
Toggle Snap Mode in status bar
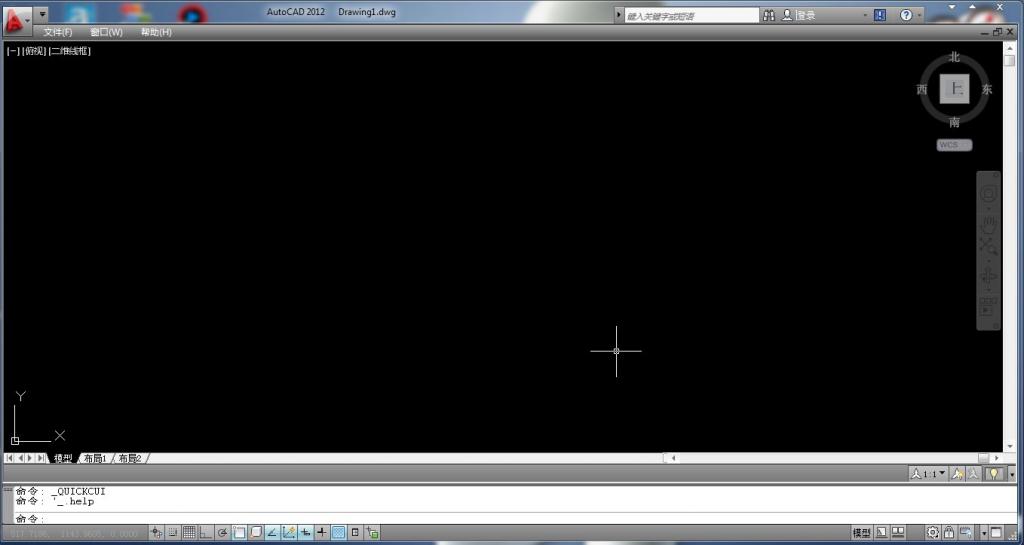point(173,533)
